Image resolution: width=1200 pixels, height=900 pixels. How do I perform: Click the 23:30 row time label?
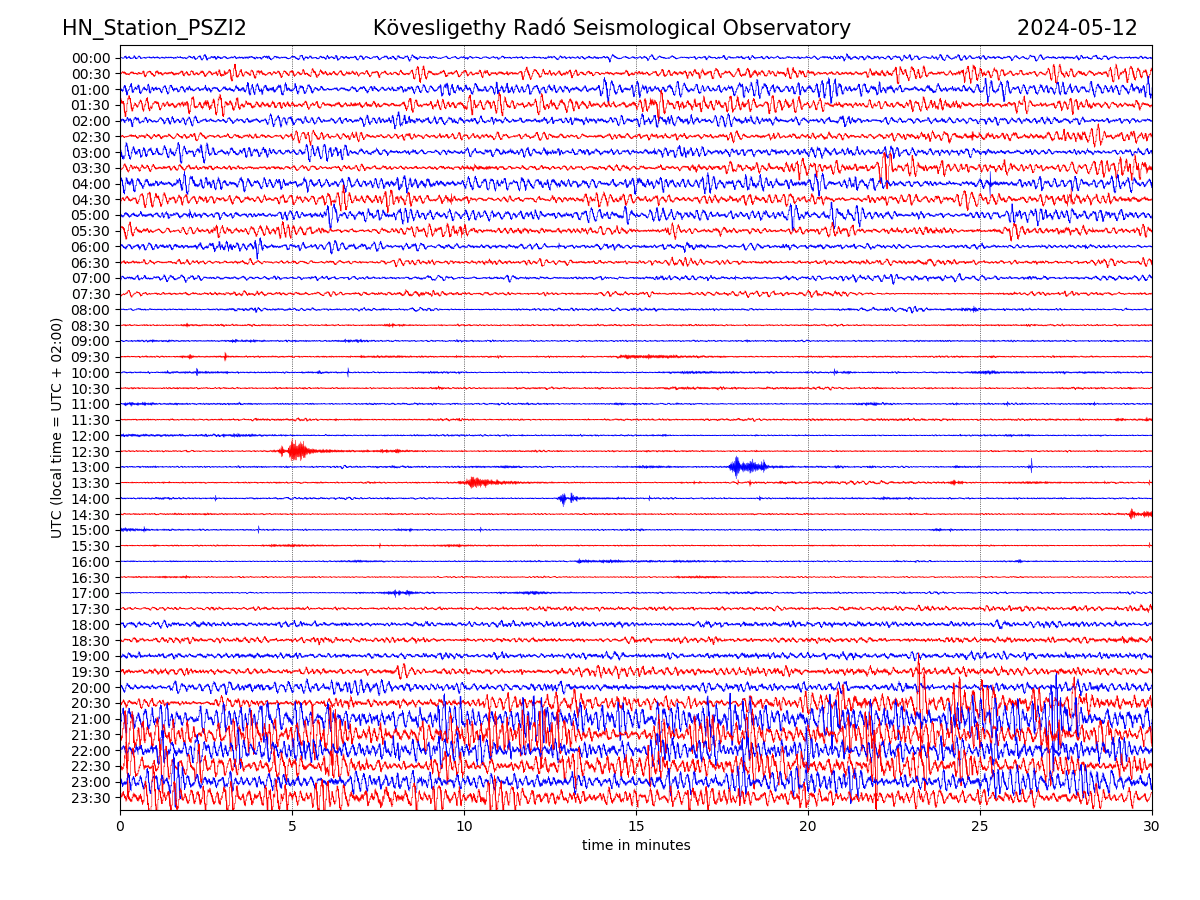[x=91, y=798]
